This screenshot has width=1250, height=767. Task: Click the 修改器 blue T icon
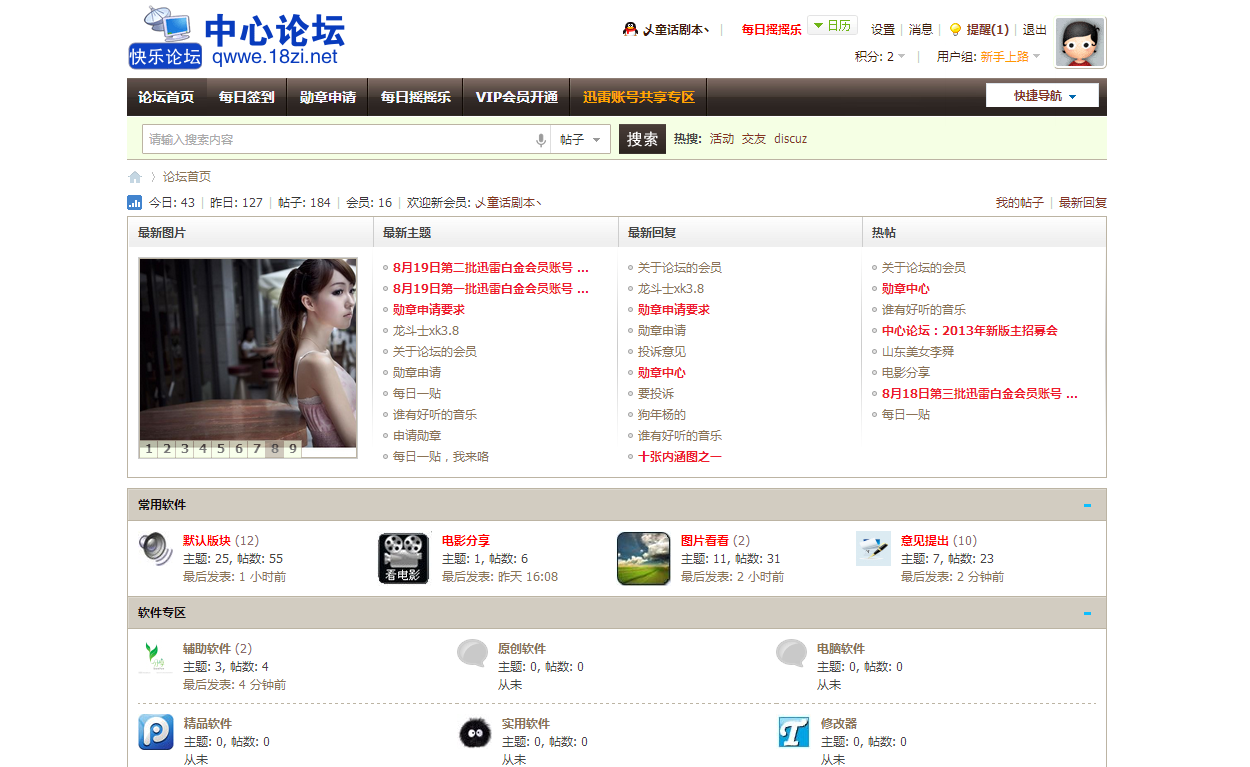793,732
